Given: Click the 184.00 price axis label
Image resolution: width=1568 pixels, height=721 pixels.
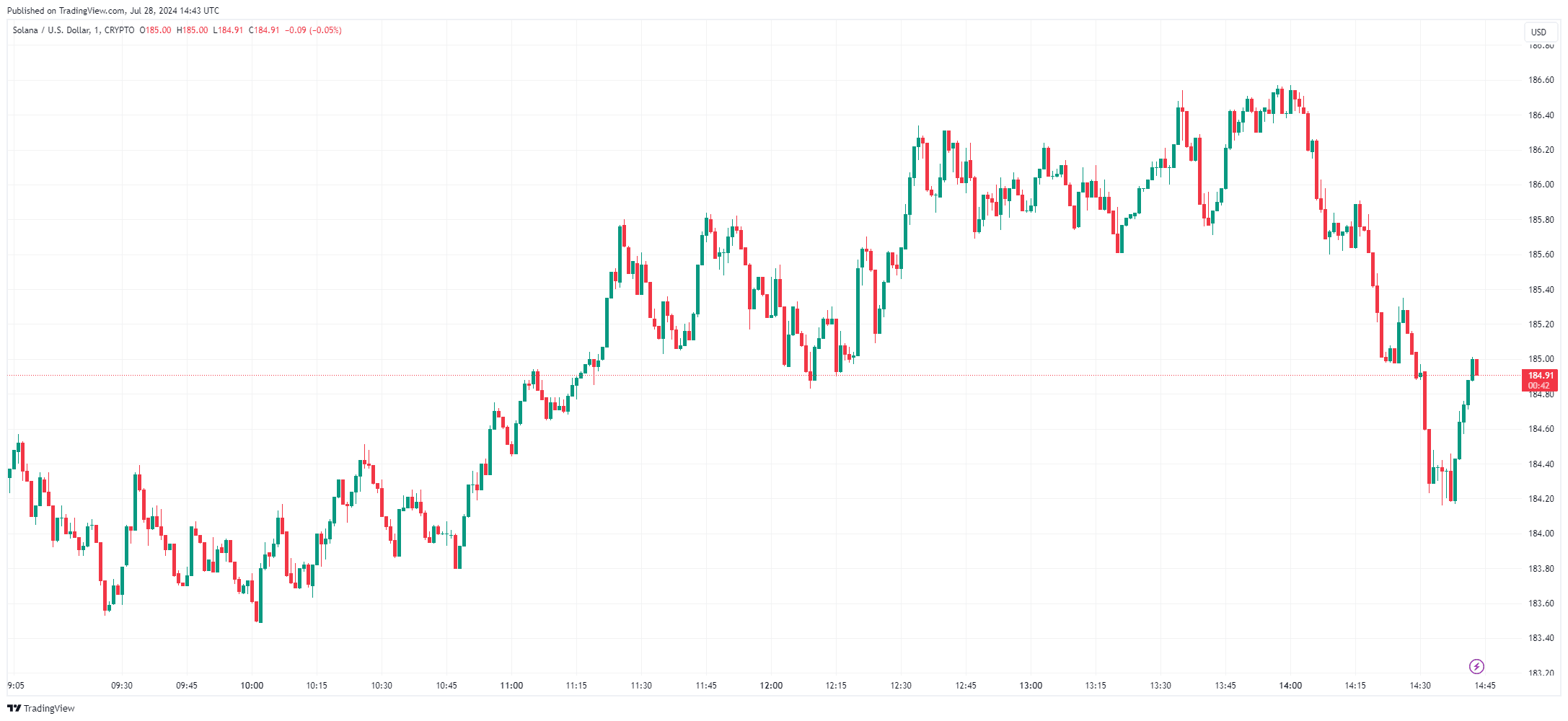Looking at the screenshot, I should 1541,534.
